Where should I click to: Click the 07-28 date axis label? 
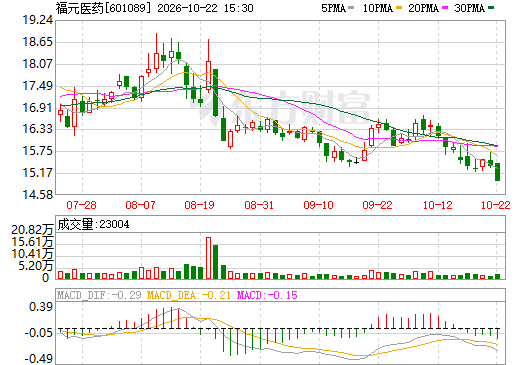[82, 205]
